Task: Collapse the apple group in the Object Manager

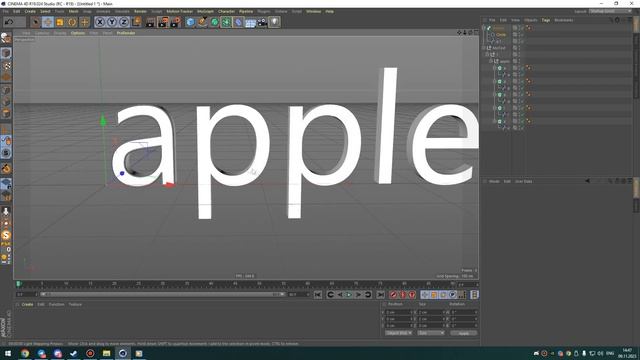Action: [x=491, y=61]
